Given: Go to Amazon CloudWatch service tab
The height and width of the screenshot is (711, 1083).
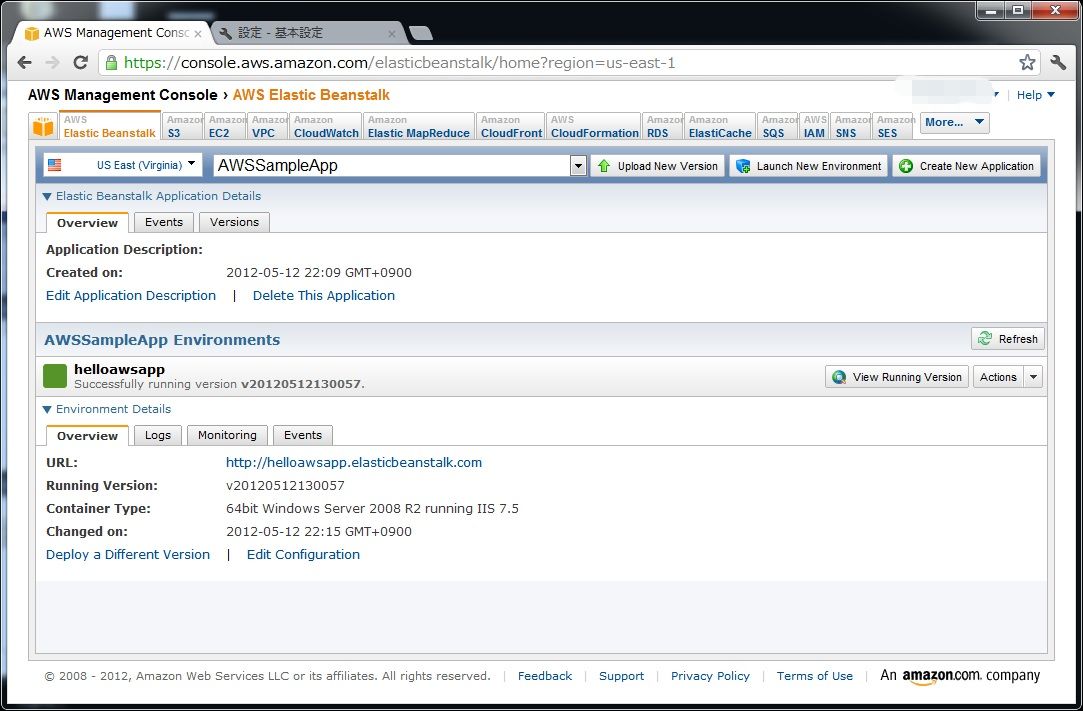Looking at the screenshot, I should [326, 126].
